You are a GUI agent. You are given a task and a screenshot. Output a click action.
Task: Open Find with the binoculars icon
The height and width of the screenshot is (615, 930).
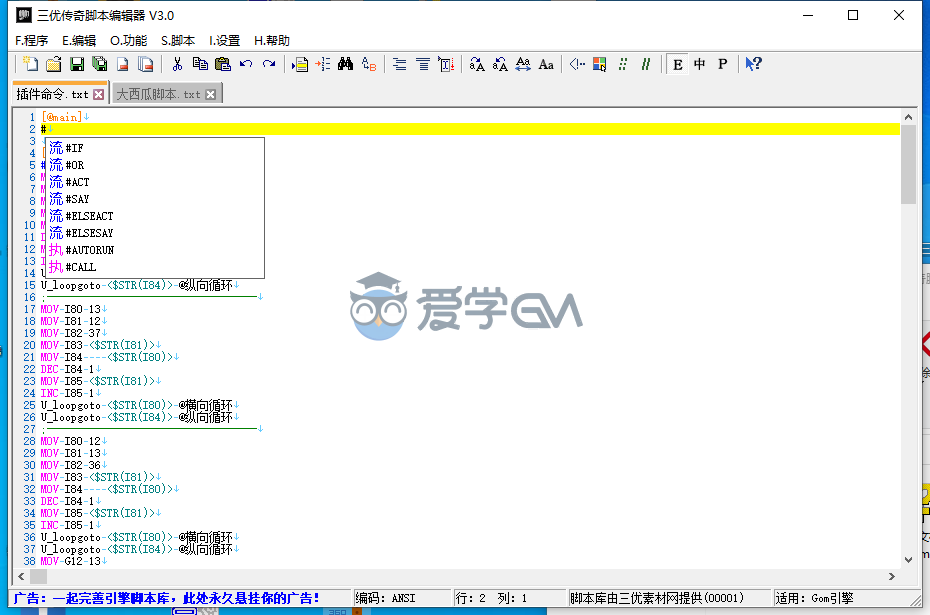tap(346, 64)
